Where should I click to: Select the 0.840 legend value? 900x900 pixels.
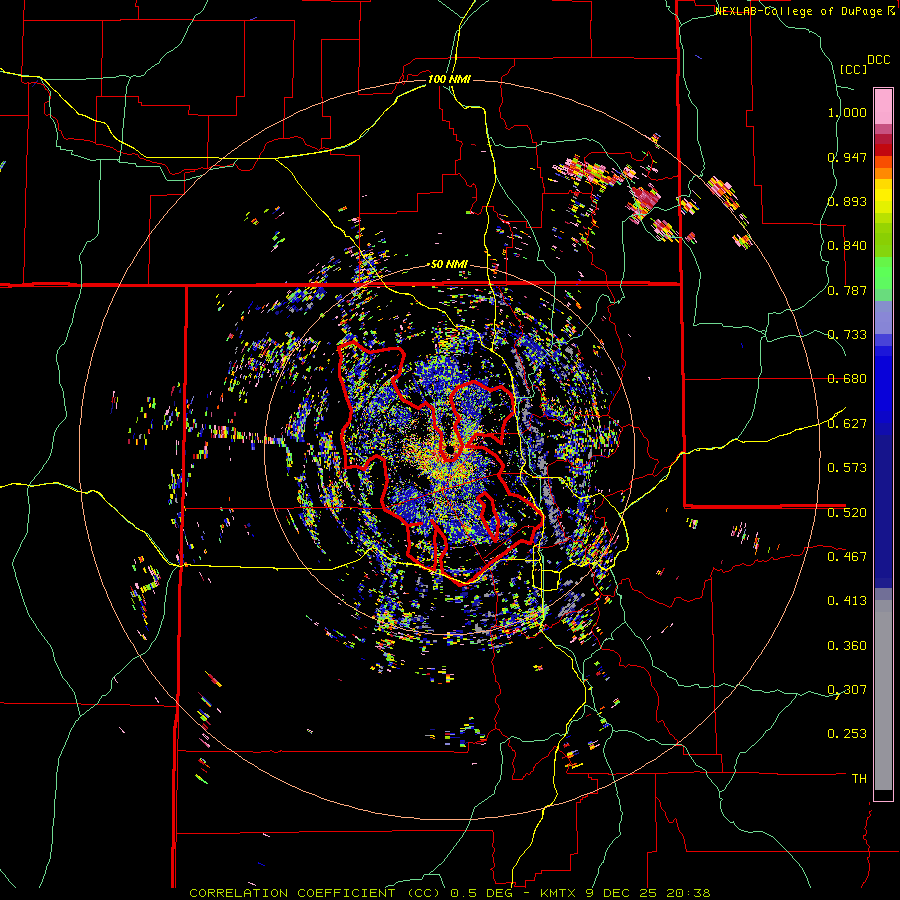[847, 246]
